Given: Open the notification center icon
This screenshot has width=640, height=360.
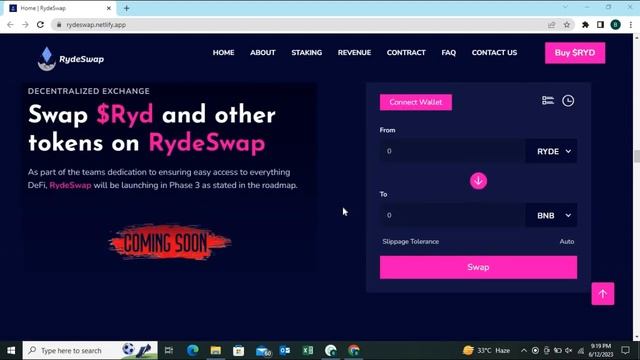Looking at the screenshot, I should coord(625,350).
